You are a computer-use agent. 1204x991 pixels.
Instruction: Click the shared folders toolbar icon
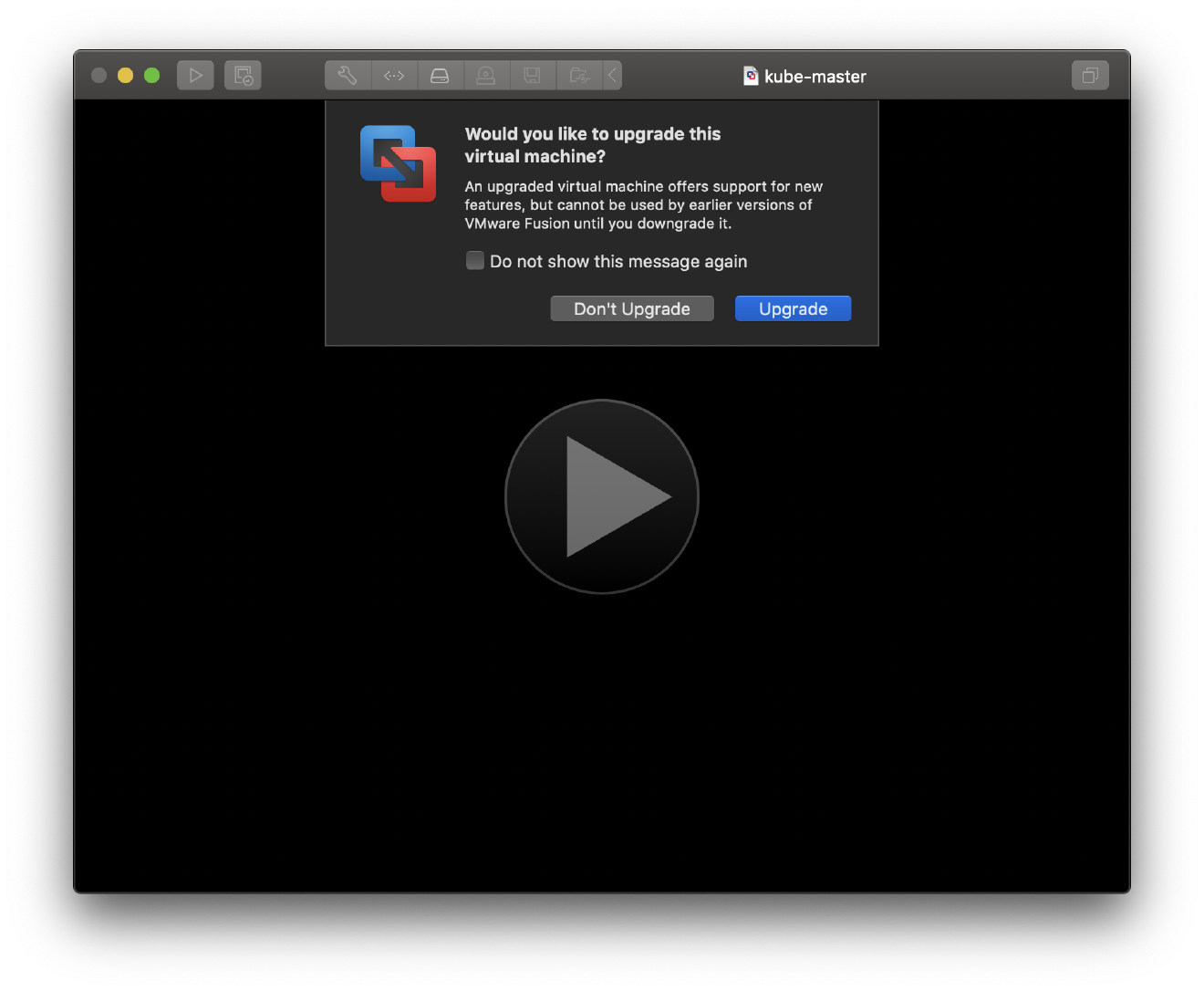pyautogui.click(x=579, y=75)
